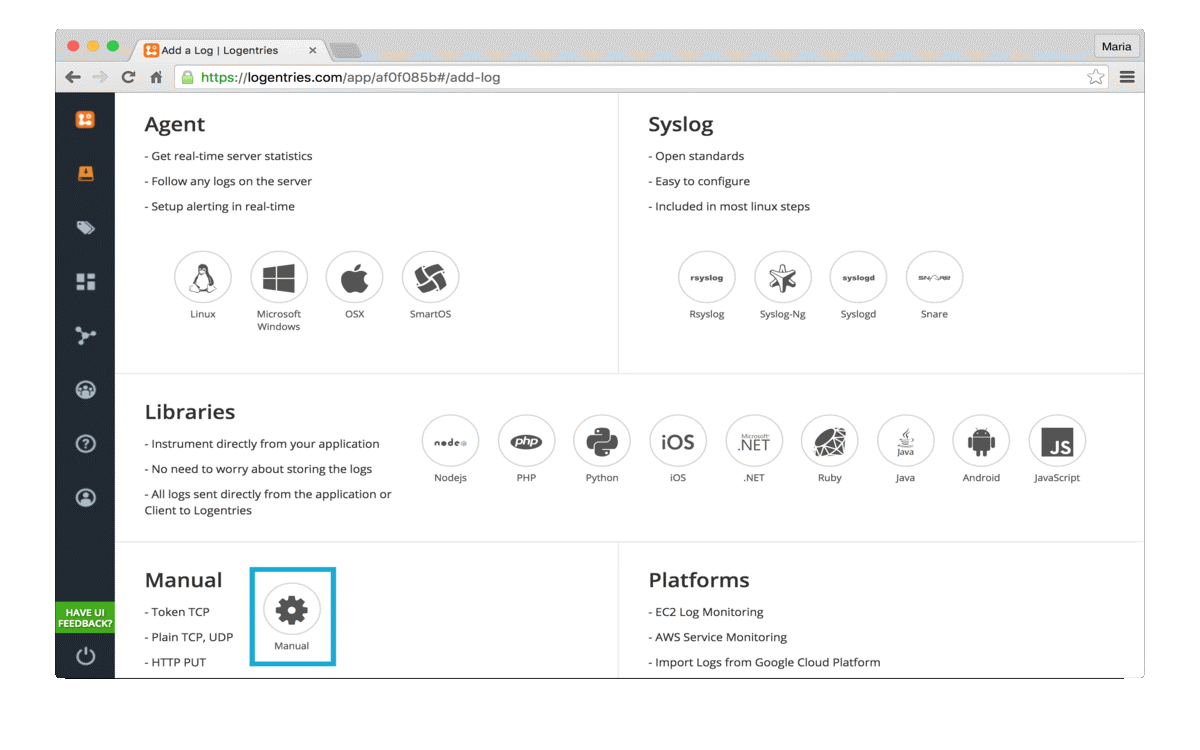Screen dimensions: 1200x750
Task: Select the Python library icon
Action: (602, 442)
